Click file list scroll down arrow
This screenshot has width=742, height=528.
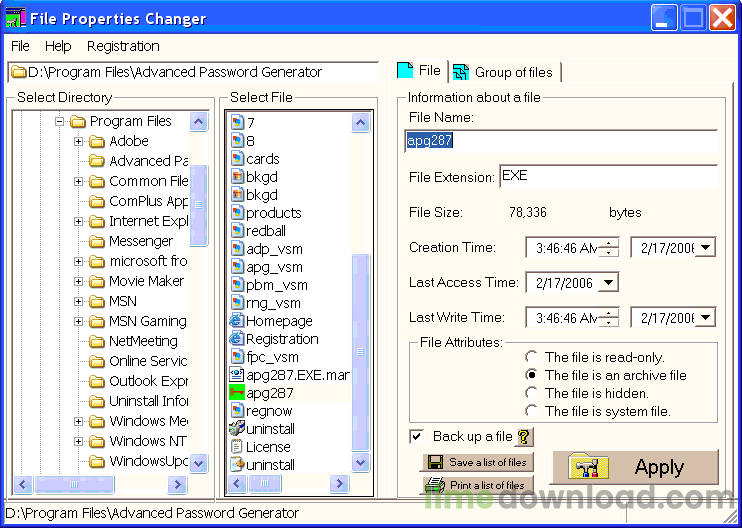pos(361,463)
